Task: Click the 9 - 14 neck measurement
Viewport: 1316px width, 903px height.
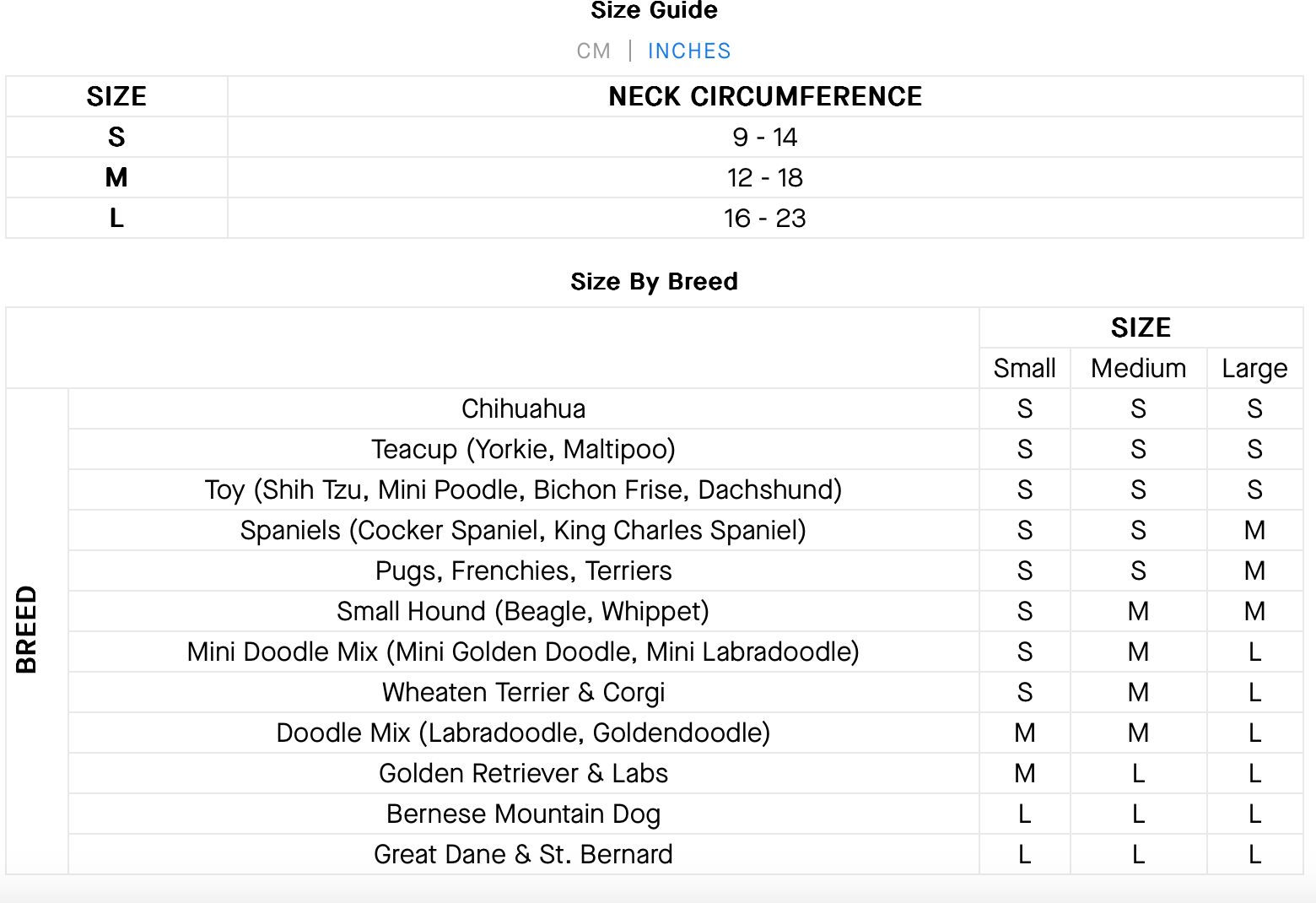Action: pyautogui.click(x=765, y=138)
